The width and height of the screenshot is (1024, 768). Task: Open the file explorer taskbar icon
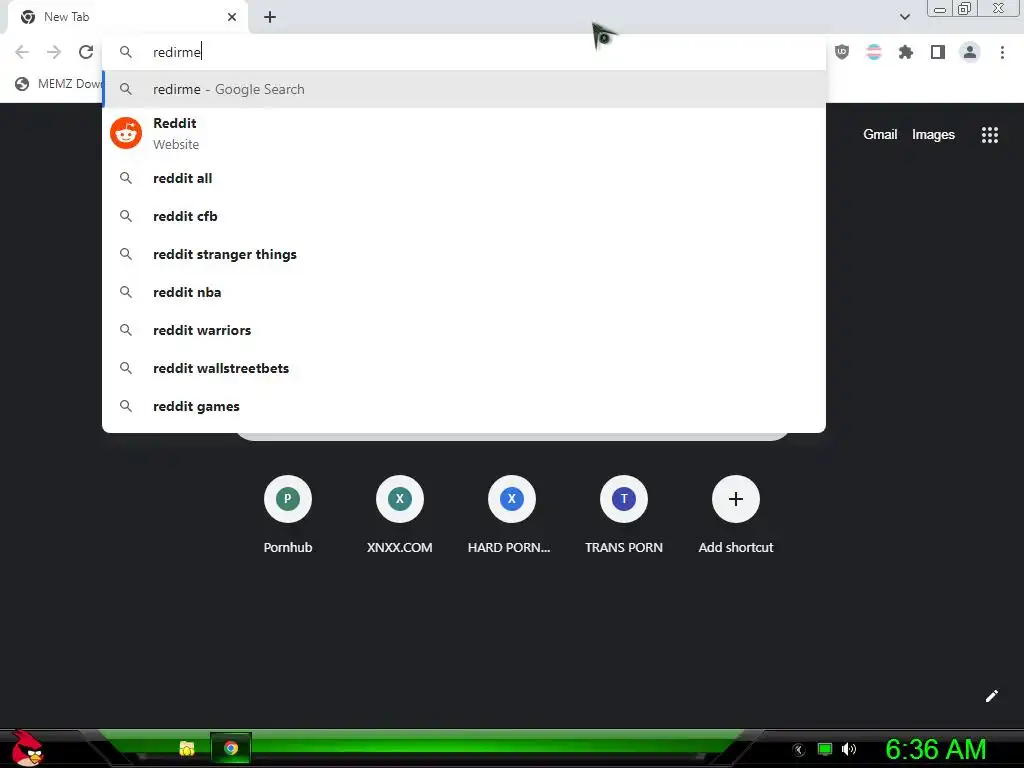pyautogui.click(x=187, y=748)
